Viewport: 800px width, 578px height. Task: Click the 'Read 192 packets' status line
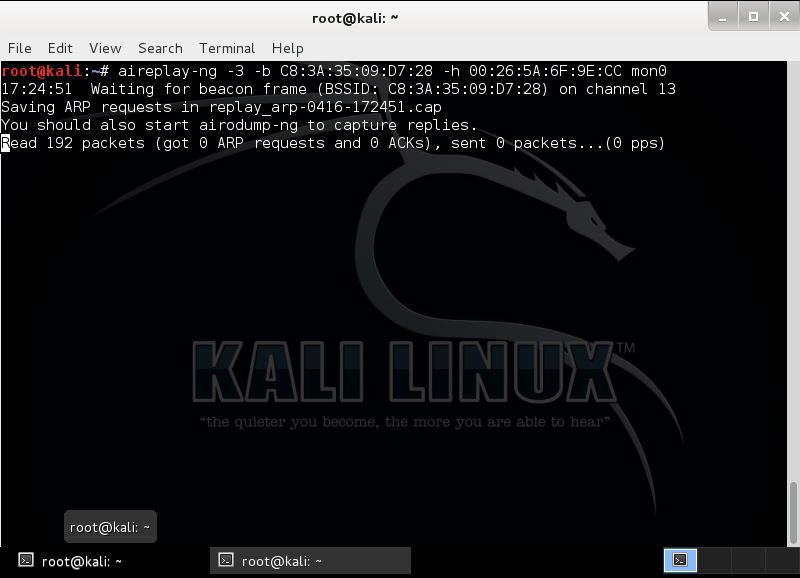(333, 143)
